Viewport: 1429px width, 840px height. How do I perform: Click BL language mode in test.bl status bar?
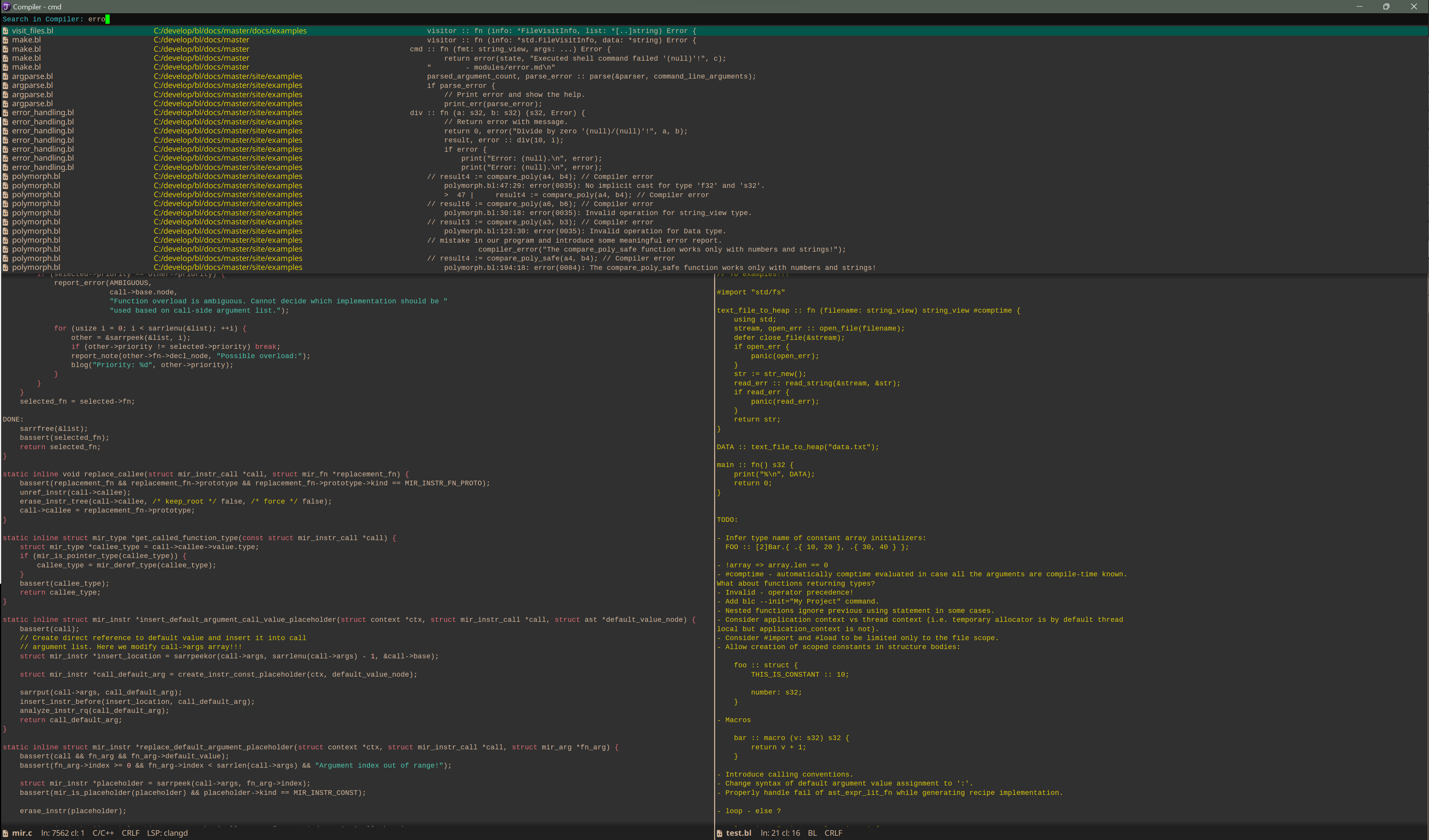point(812,833)
